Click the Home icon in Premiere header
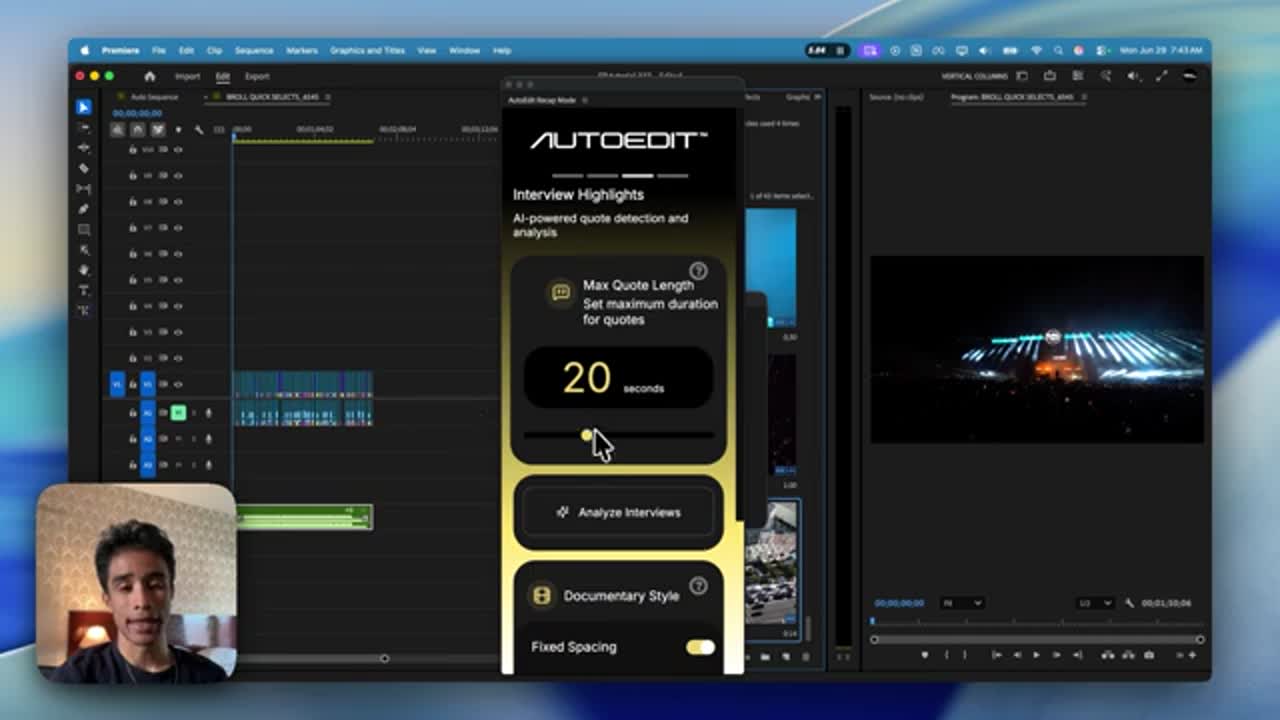 [150, 76]
